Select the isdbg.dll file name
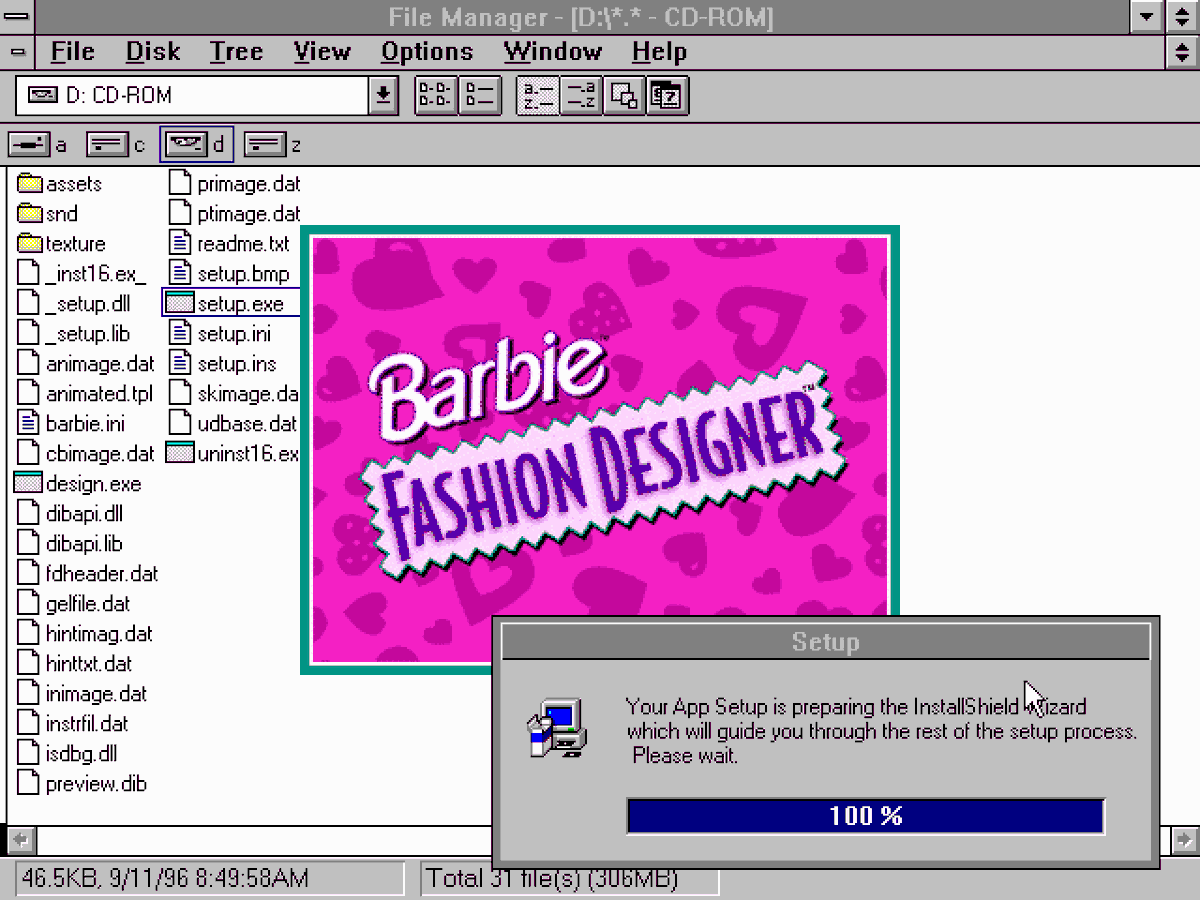The image size is (1200, 900). click(82, 754)
